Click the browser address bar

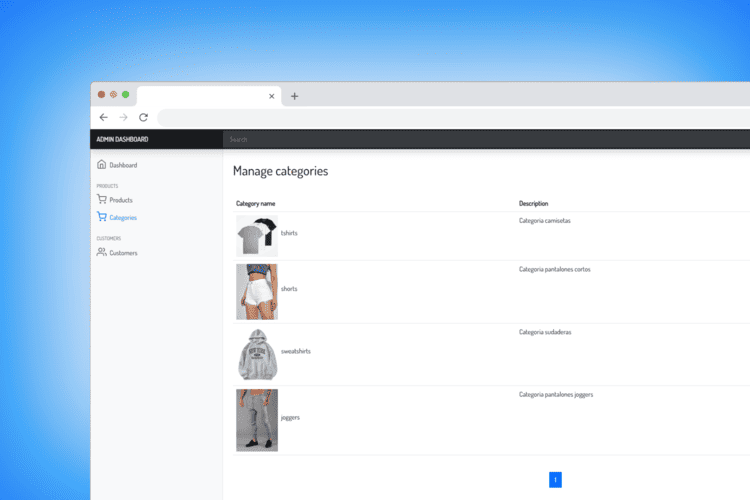453,118
